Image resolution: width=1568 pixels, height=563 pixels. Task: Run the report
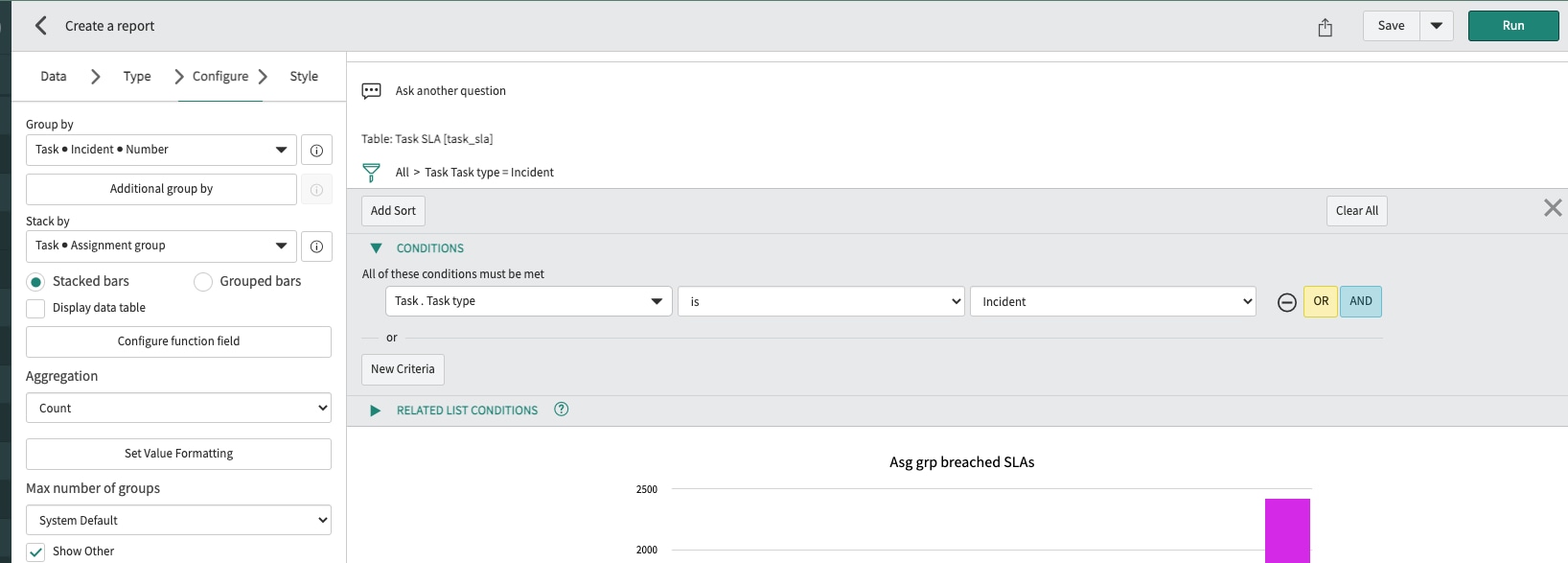[x=1513, y=26]
